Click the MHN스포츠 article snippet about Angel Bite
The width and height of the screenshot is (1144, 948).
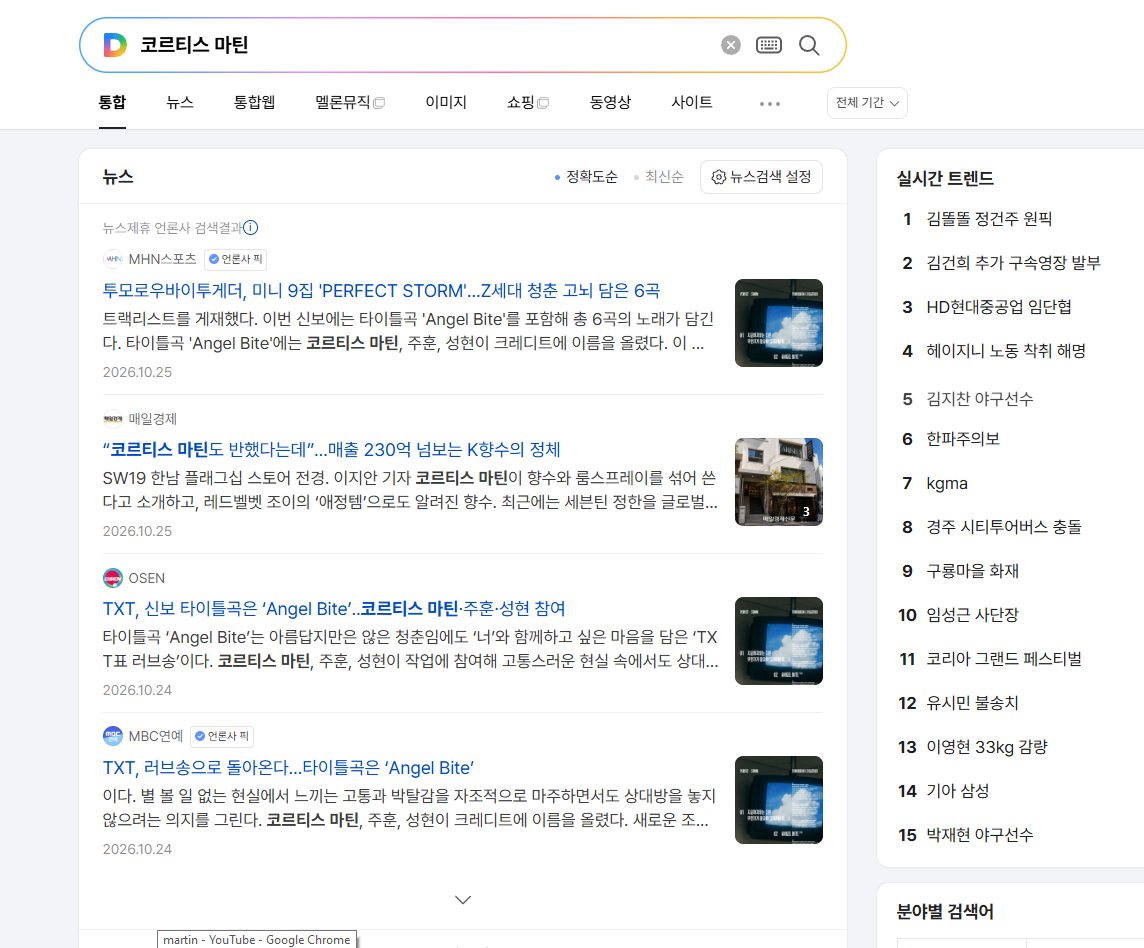click(408, 331)
